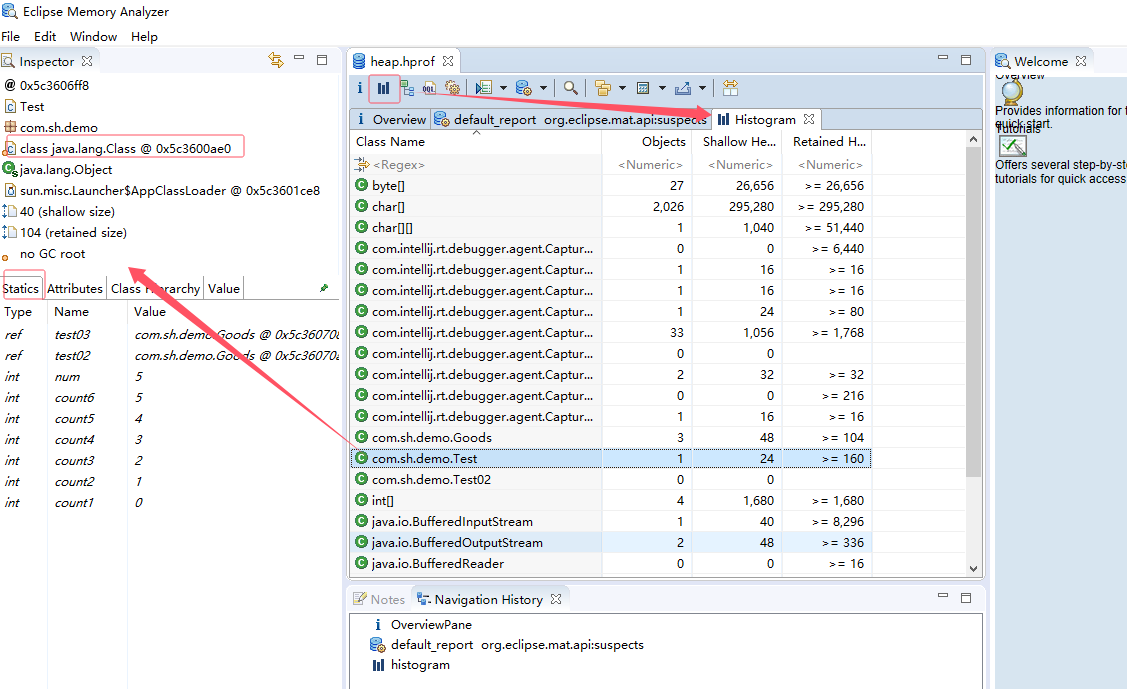Expand the Query Browser dropdown arrow
The height and width of the screenshot is (689, 1127).
click(x=543, y=88)
